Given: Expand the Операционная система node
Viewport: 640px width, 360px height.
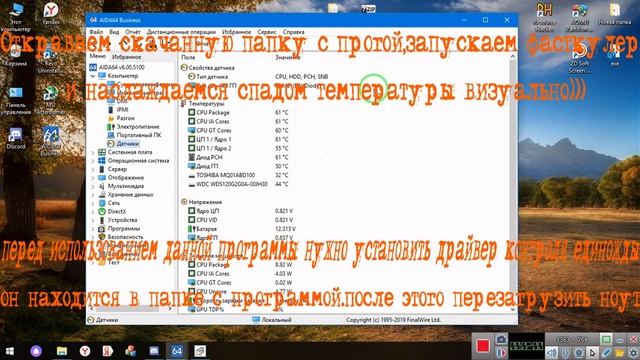Looking at the screenshot, I should [93, 161].
